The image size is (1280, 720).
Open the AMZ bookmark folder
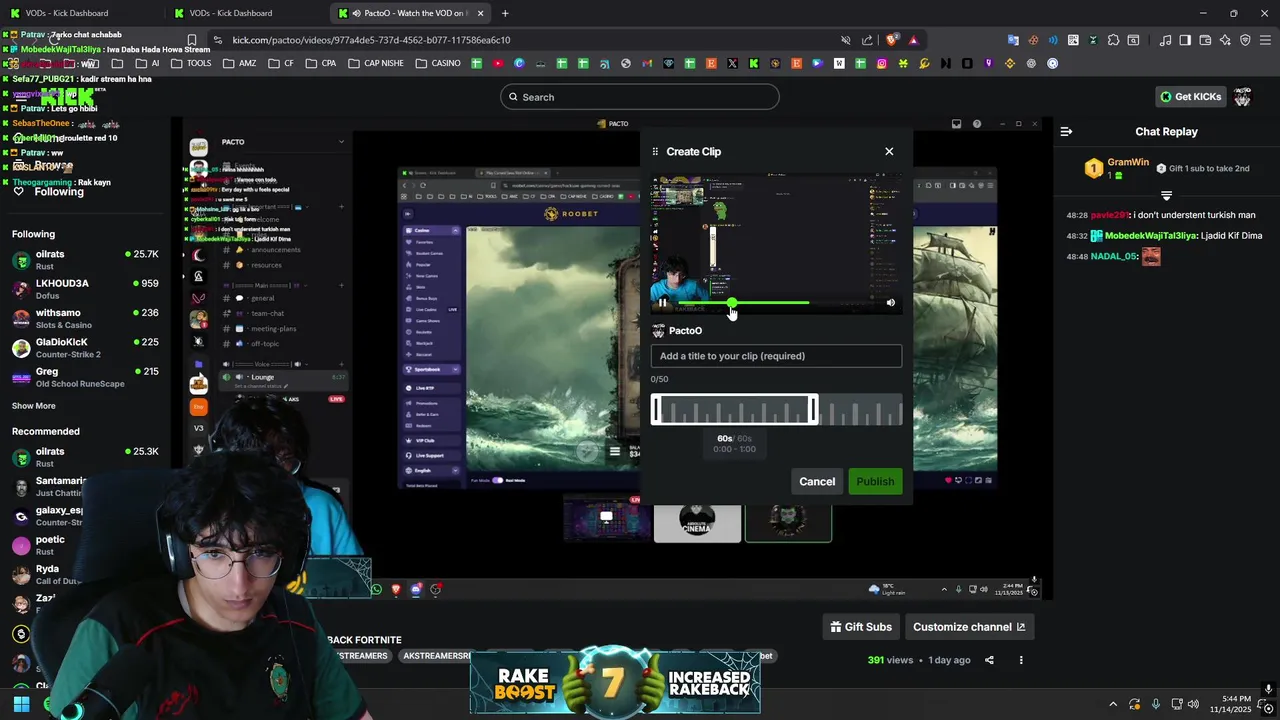240,63
